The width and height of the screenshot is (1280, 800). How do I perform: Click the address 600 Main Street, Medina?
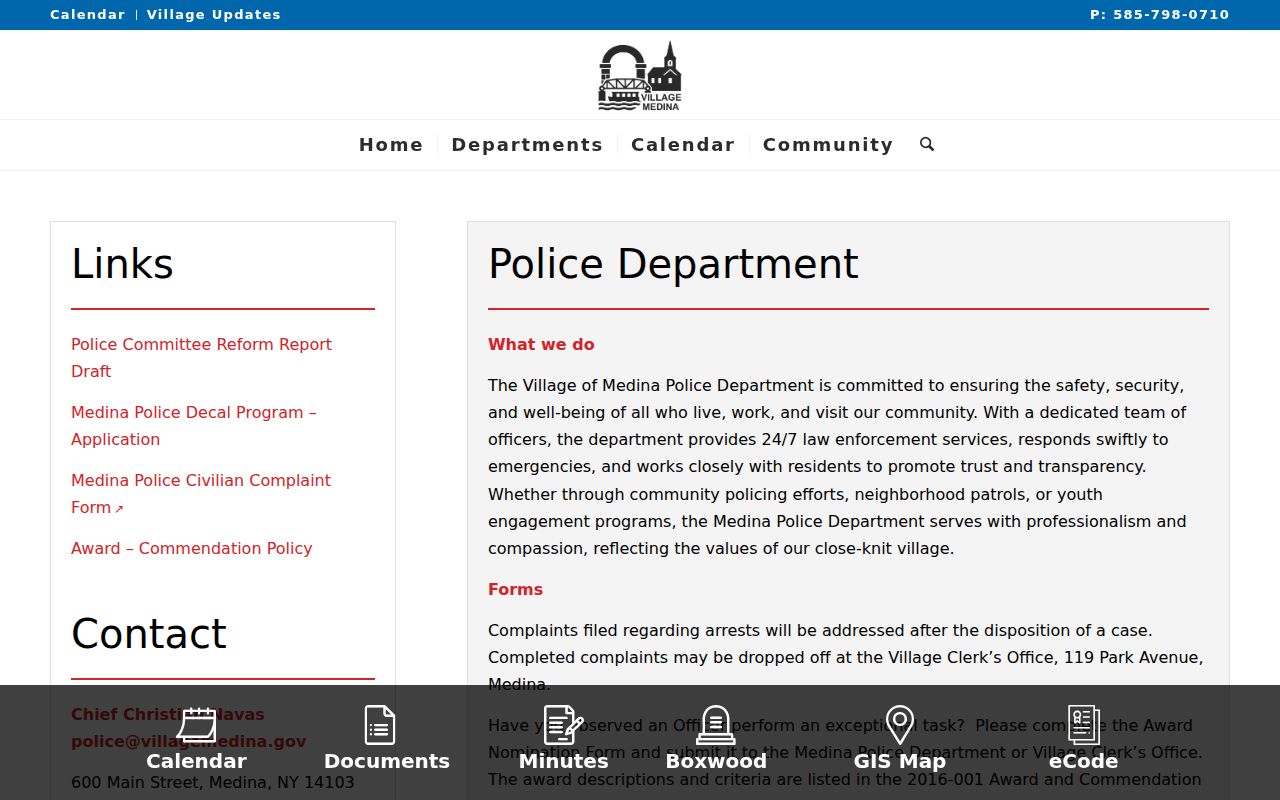(213, 782)
